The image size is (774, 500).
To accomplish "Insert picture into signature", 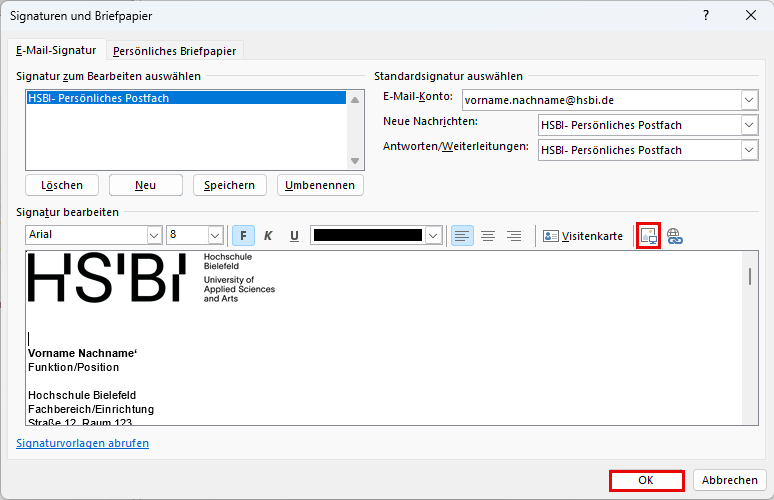I will [x=649, y=236].
